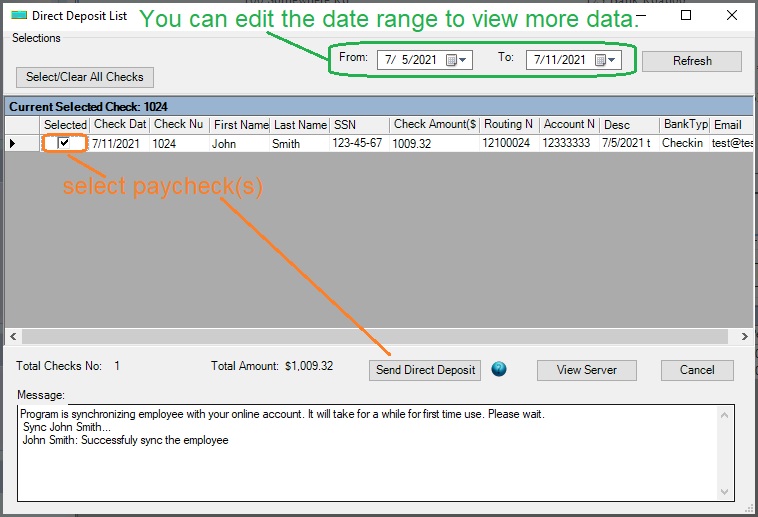This screenshot has width=758, height=517.
Task: Send the Direct Deposit
Action: pyautogui.click(x=425, y=370)
